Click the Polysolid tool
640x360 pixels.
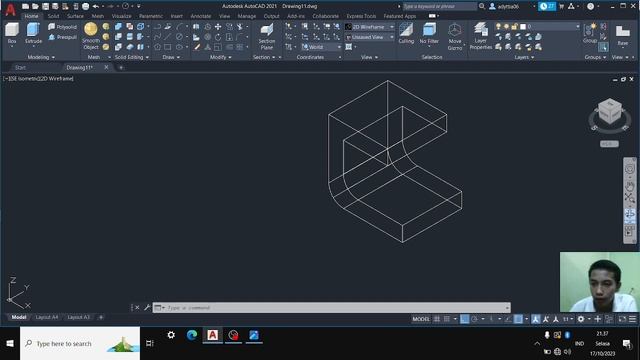62,27
